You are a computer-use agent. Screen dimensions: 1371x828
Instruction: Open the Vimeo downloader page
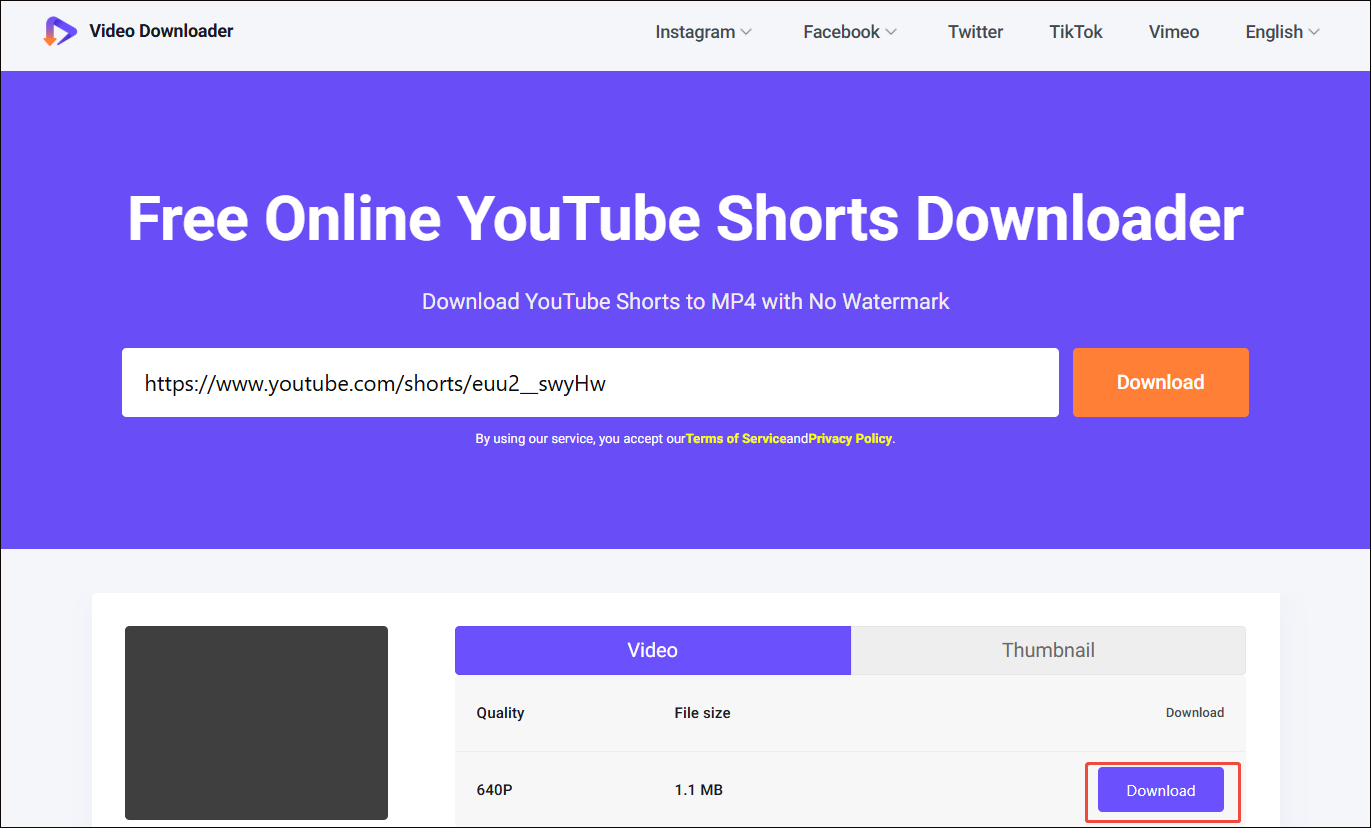pos(1174,32)
